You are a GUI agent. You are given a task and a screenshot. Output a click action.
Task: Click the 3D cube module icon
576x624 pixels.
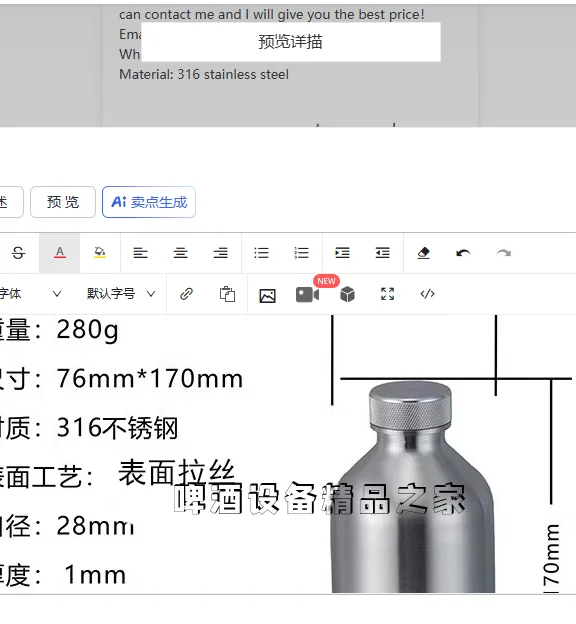coord(348,294)
